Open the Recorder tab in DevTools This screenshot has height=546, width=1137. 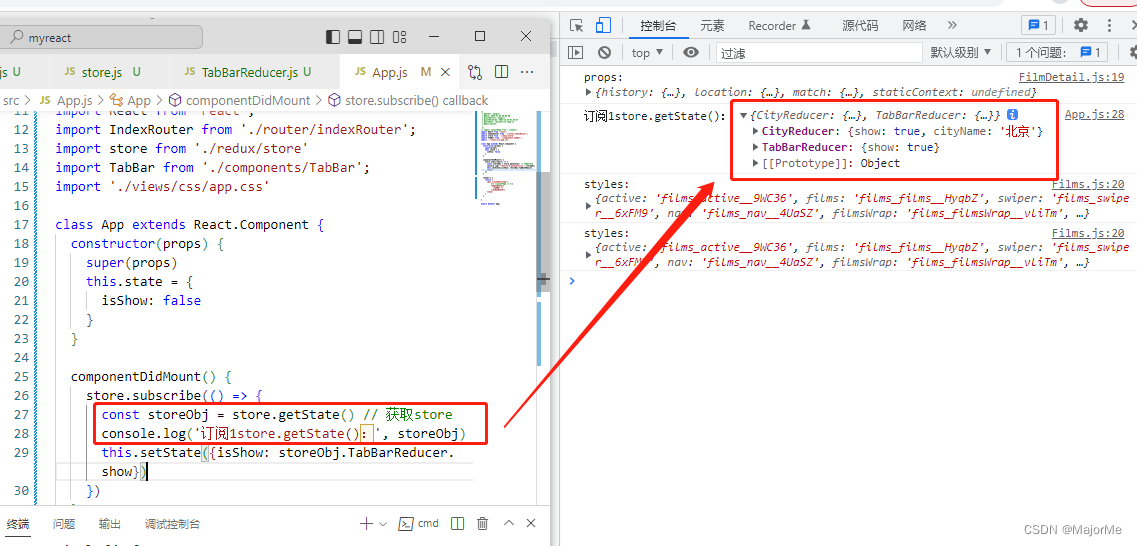tap(779, 25)
